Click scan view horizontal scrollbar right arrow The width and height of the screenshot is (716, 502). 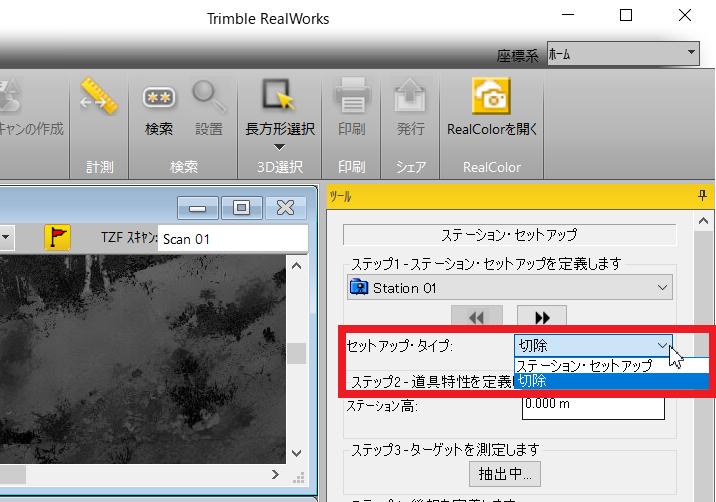(x=275, y=475)
